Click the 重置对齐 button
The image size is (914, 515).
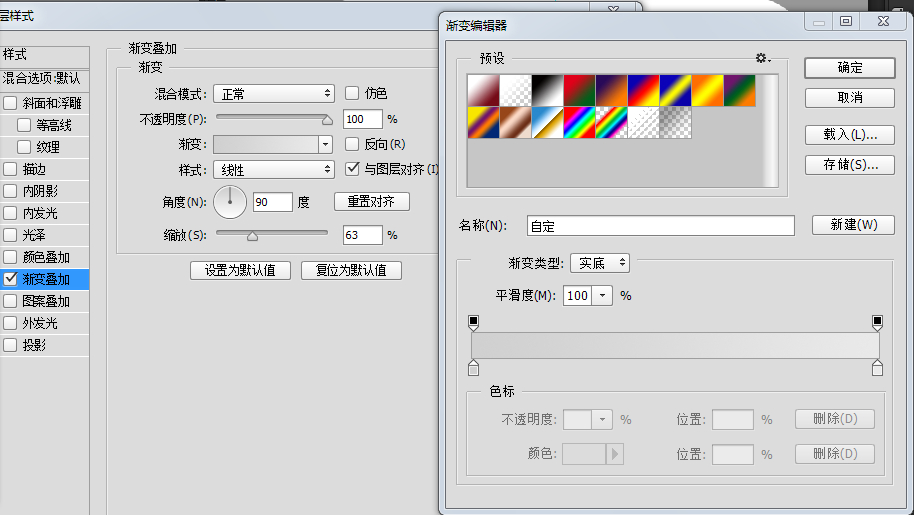(372, 202)
